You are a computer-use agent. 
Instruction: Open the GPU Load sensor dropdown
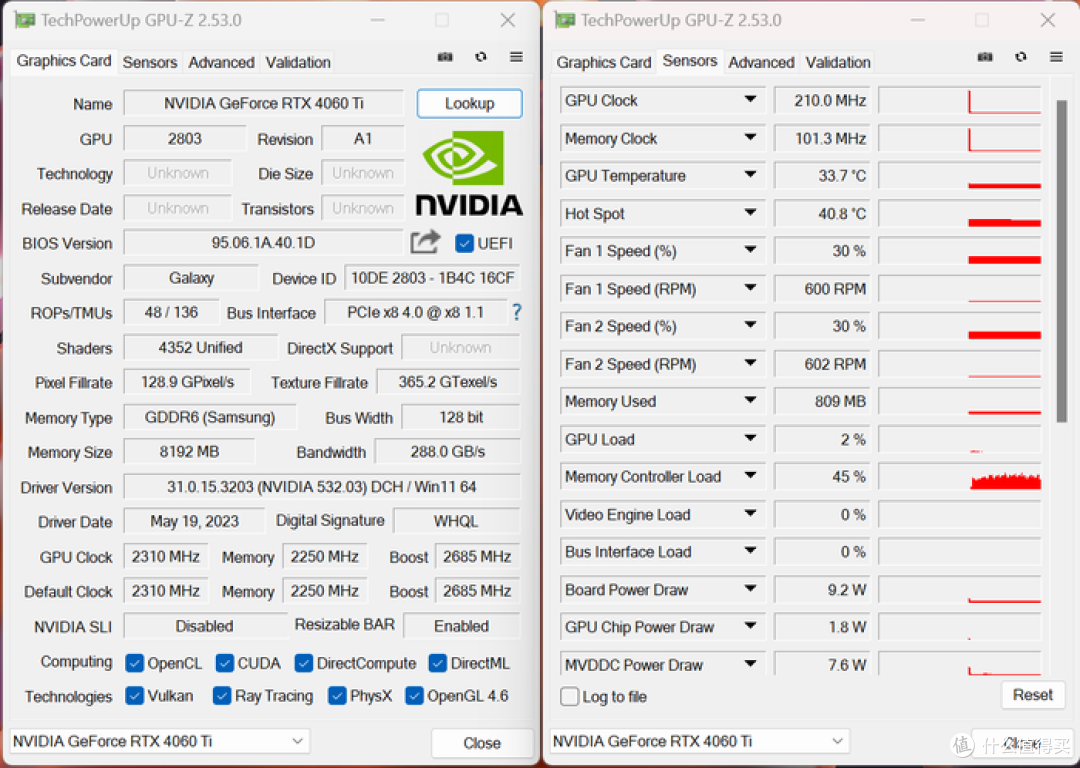(x=751, y=438)
